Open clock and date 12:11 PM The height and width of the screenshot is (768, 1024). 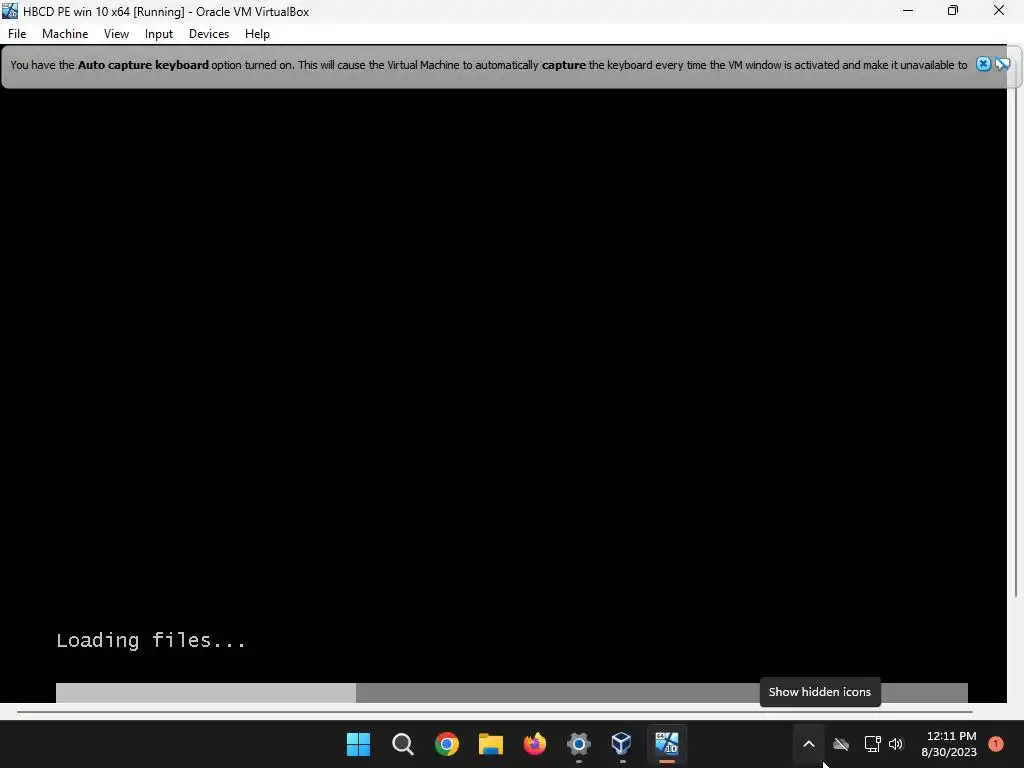point(949,744)
